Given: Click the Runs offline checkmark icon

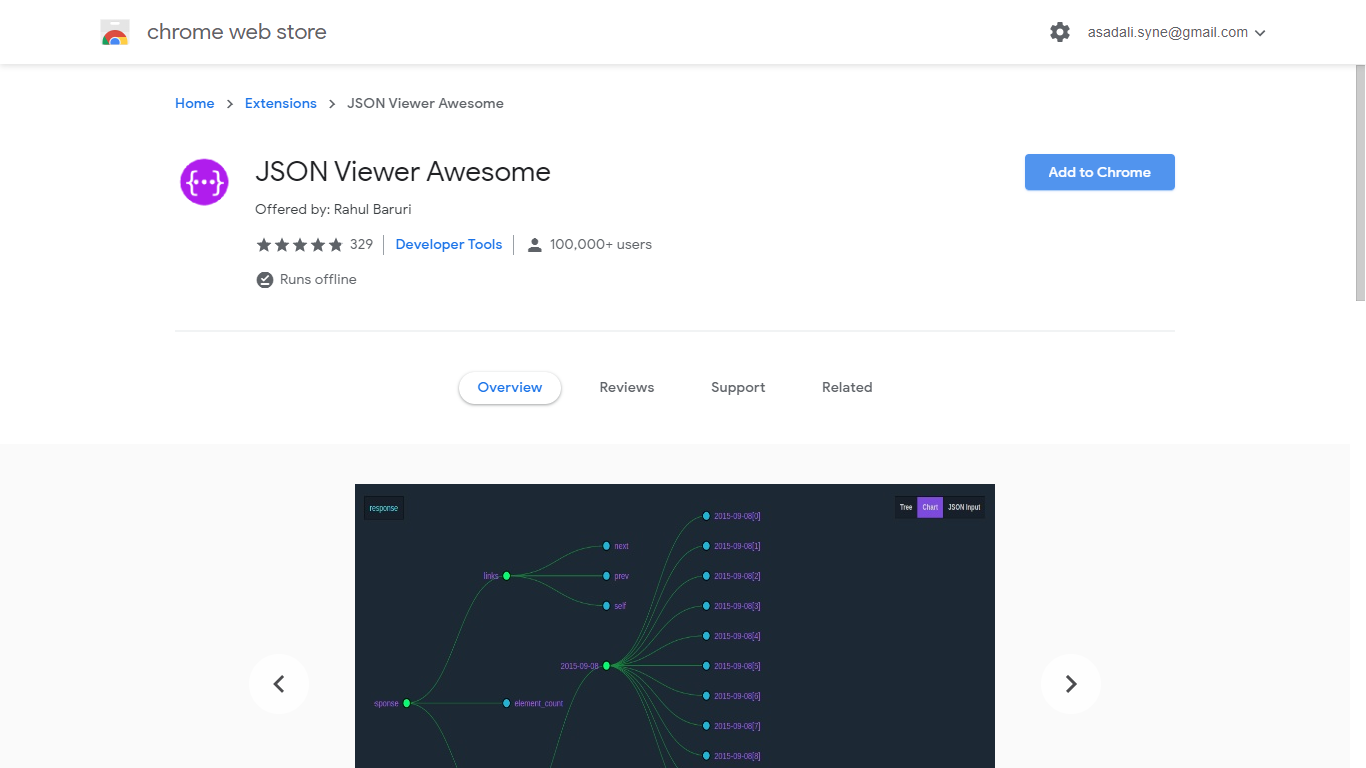Looking at the screenshot, I should [265, 280].
